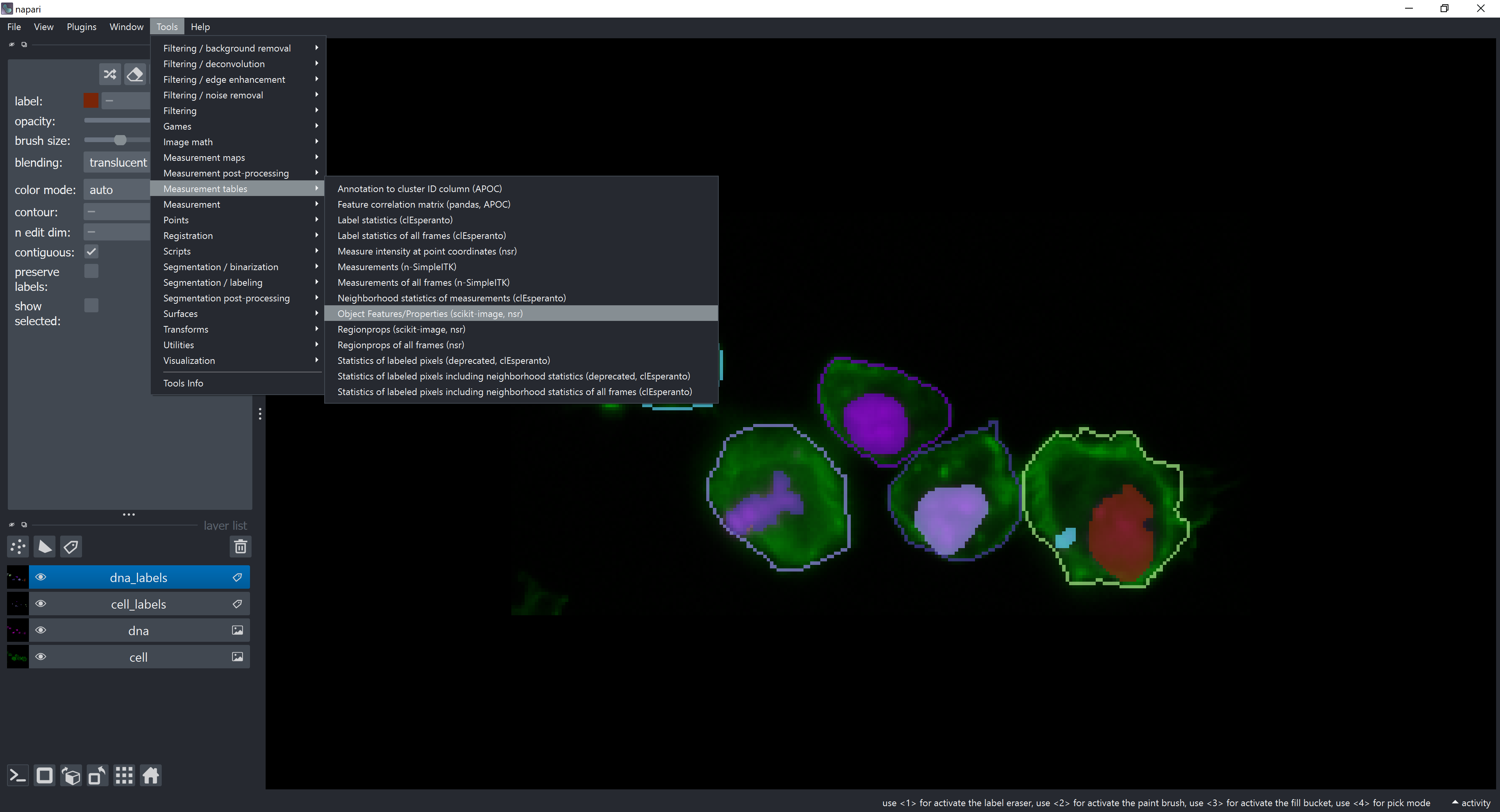Select Label statistics (clEsperanto)
This screenshot has height=812, width=1500.
click(x=521, y=220)
